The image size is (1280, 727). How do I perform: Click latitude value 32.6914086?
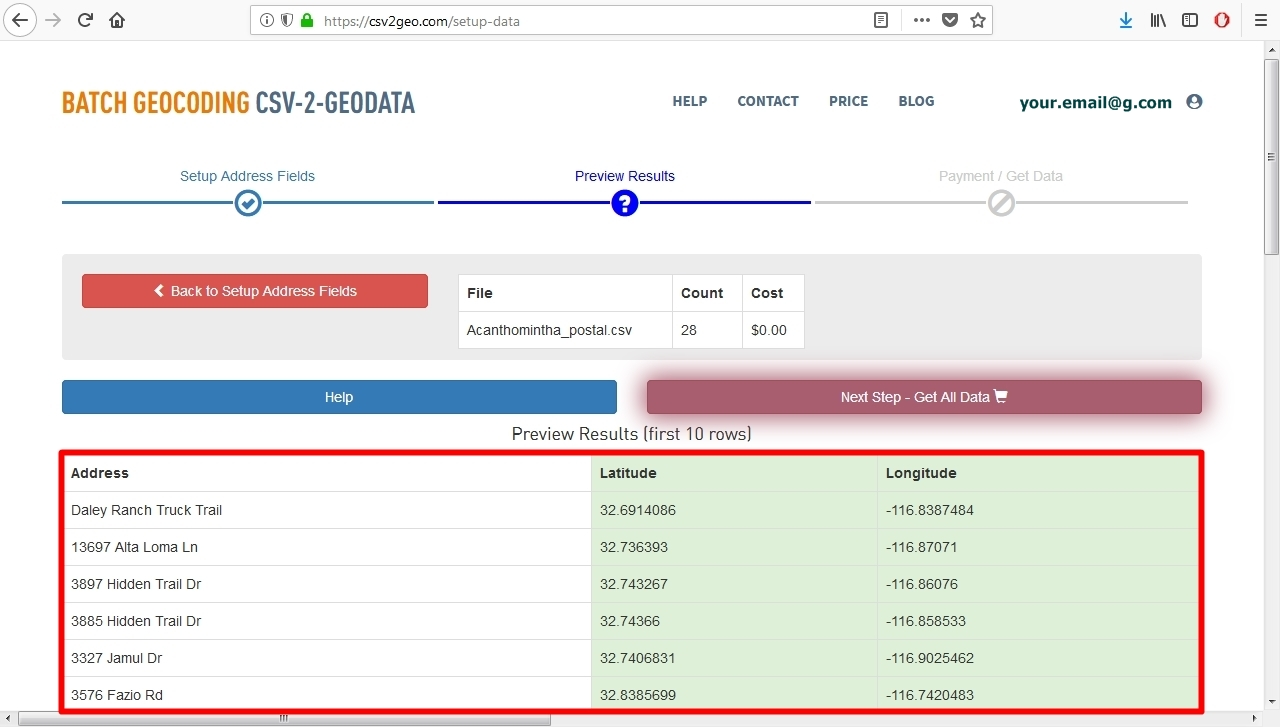[638, 510]
